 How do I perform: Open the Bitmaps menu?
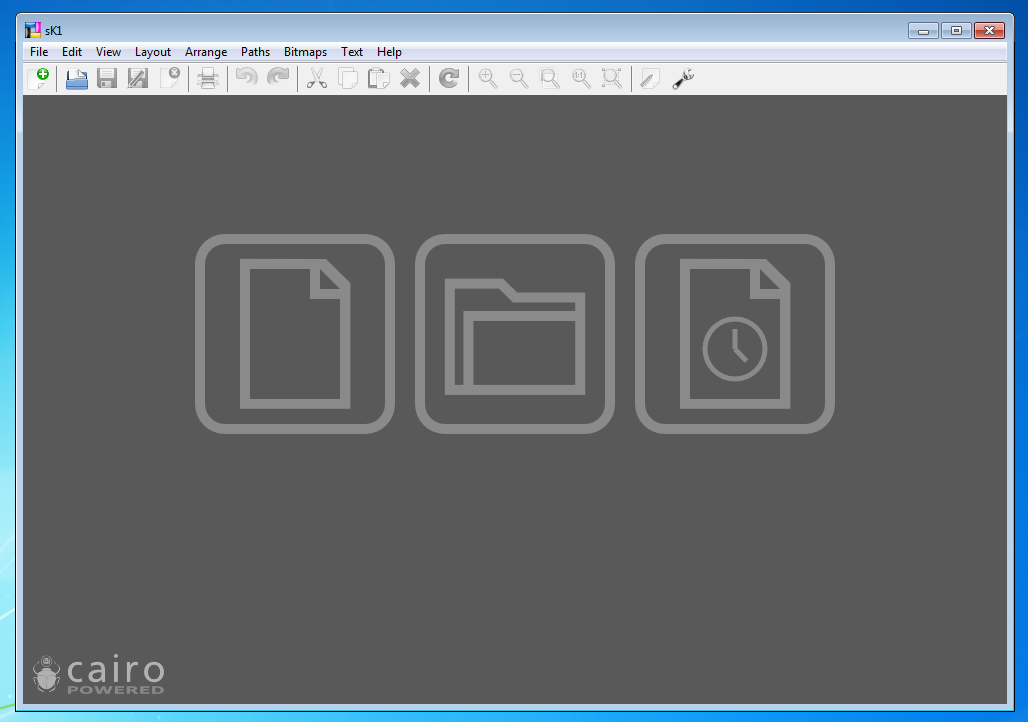[305, 52]
